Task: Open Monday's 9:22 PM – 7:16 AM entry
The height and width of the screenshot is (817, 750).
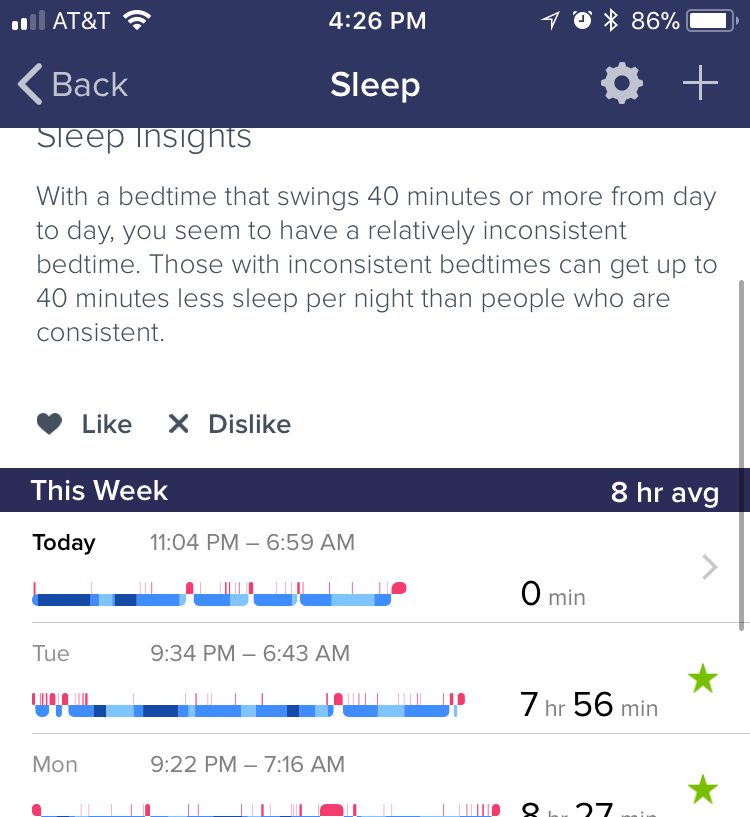Action: click(247, 765)
